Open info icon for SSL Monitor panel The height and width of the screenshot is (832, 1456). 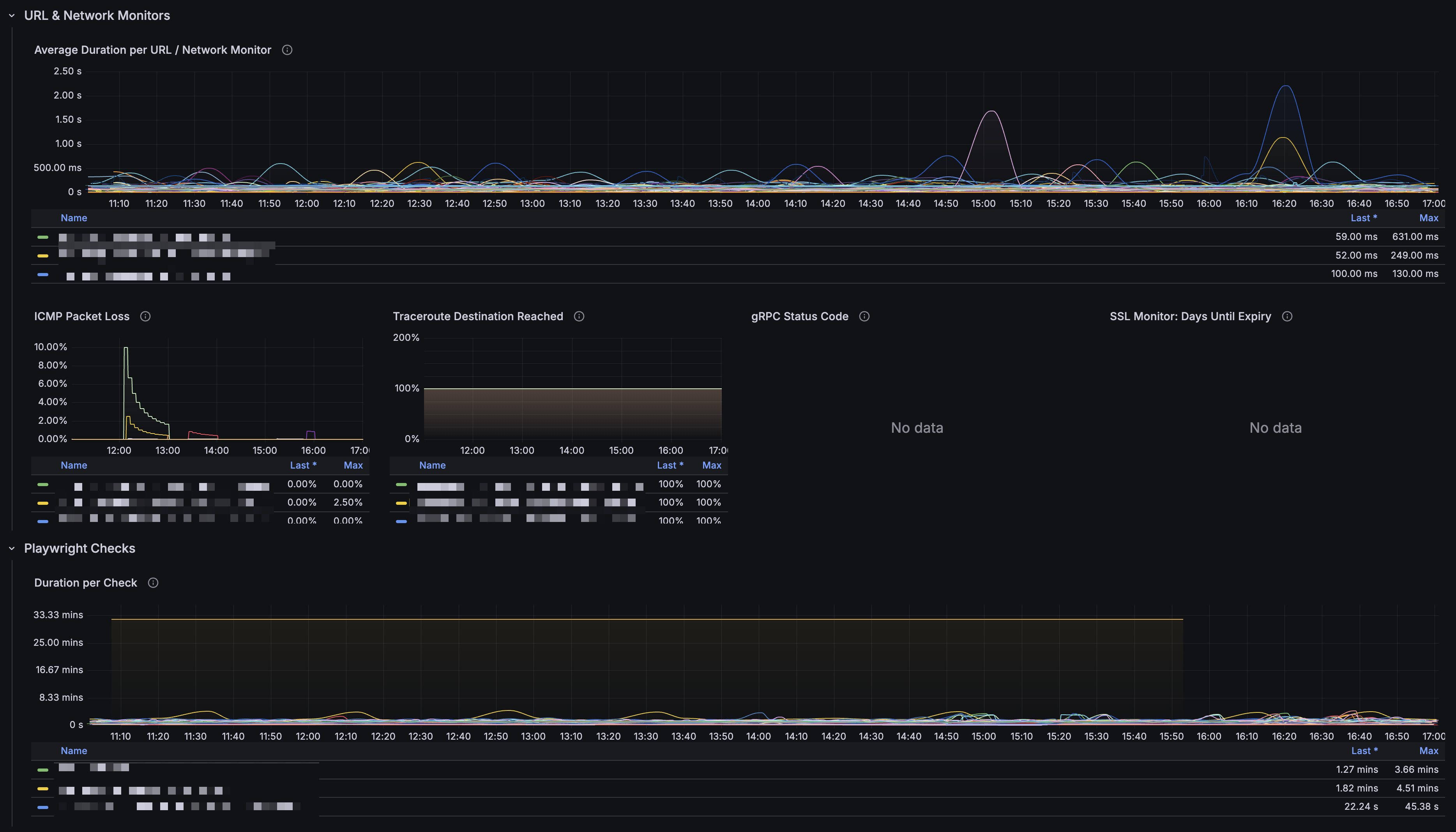[x=1287, y=317]
